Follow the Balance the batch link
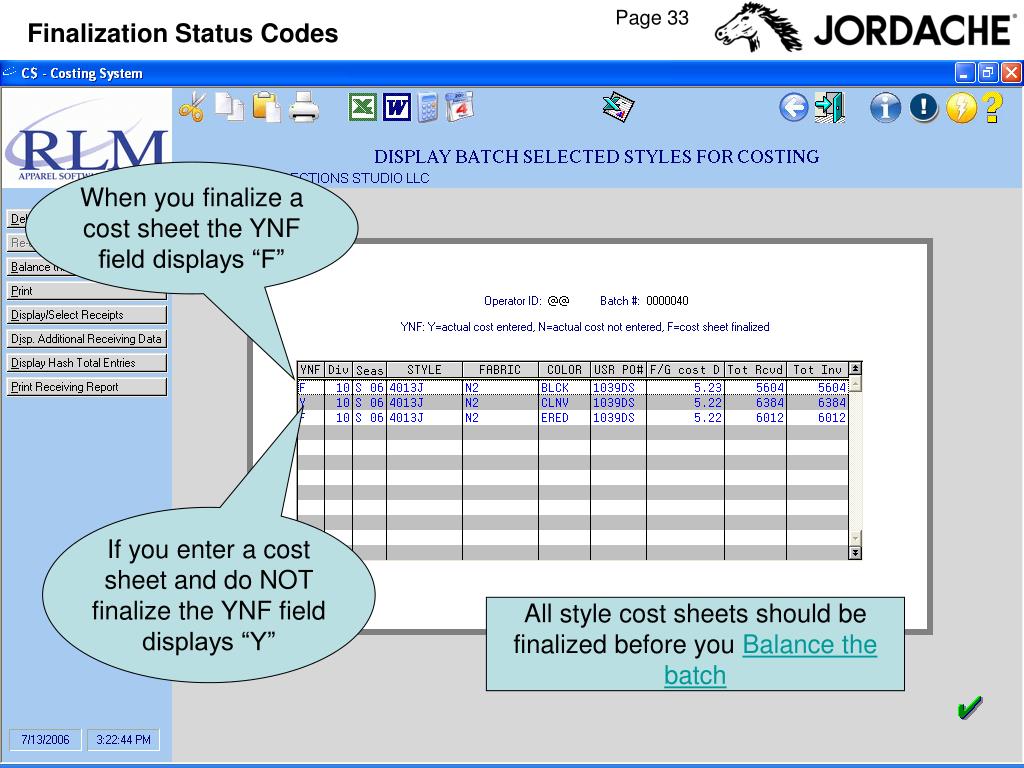 (x=770, y=660)
